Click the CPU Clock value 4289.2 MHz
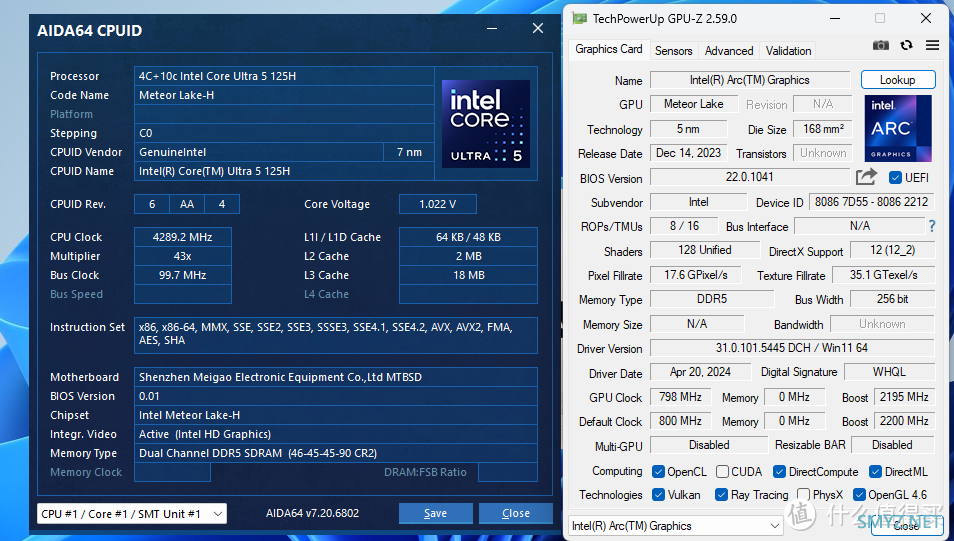Image resolution: width=954 pixels, height=541 pixels. [183, 237]
